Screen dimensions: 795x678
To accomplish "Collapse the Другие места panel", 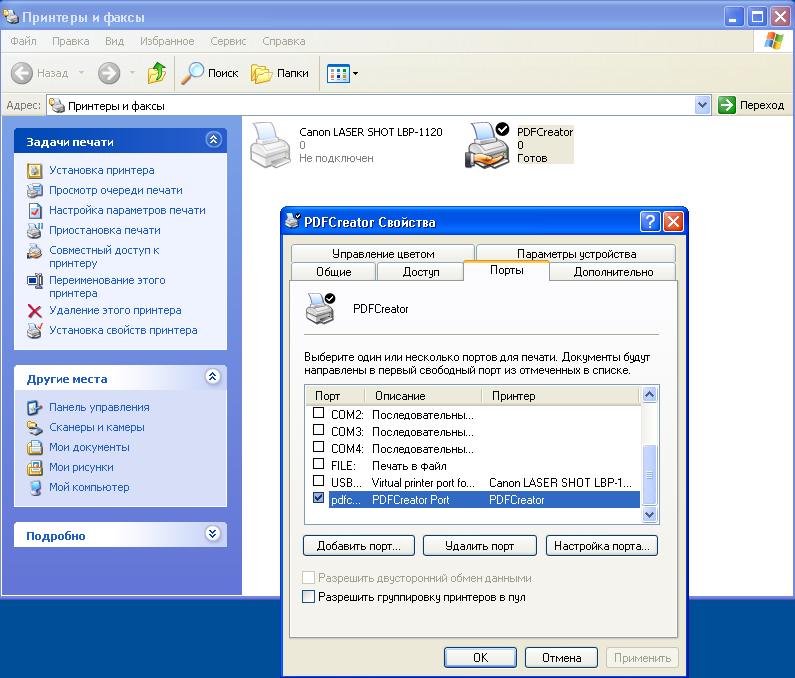I will [x=213, y=376].
